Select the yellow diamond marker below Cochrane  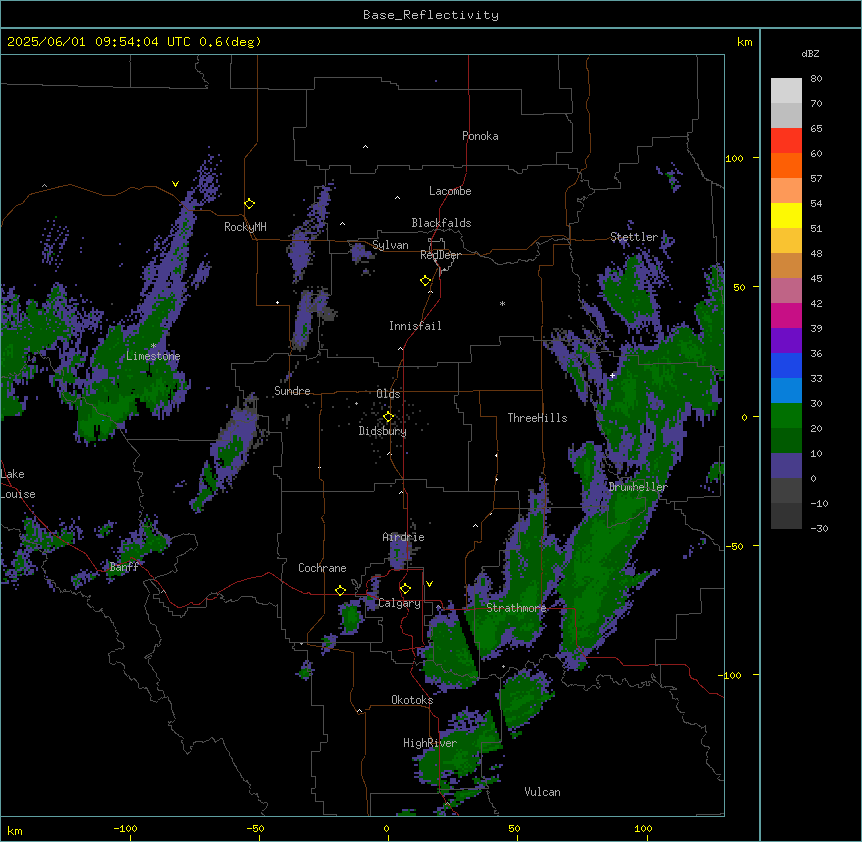[x=340, y=590]
